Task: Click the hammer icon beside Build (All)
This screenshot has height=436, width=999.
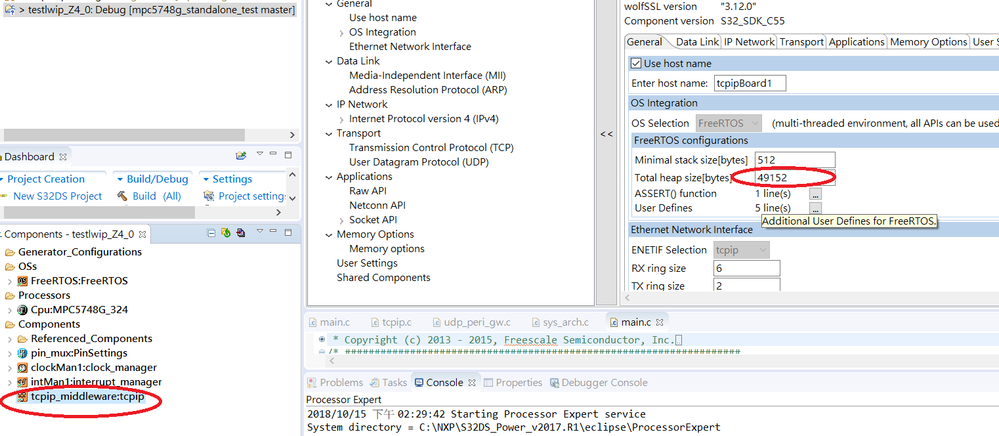Action: tap(122, 196)
